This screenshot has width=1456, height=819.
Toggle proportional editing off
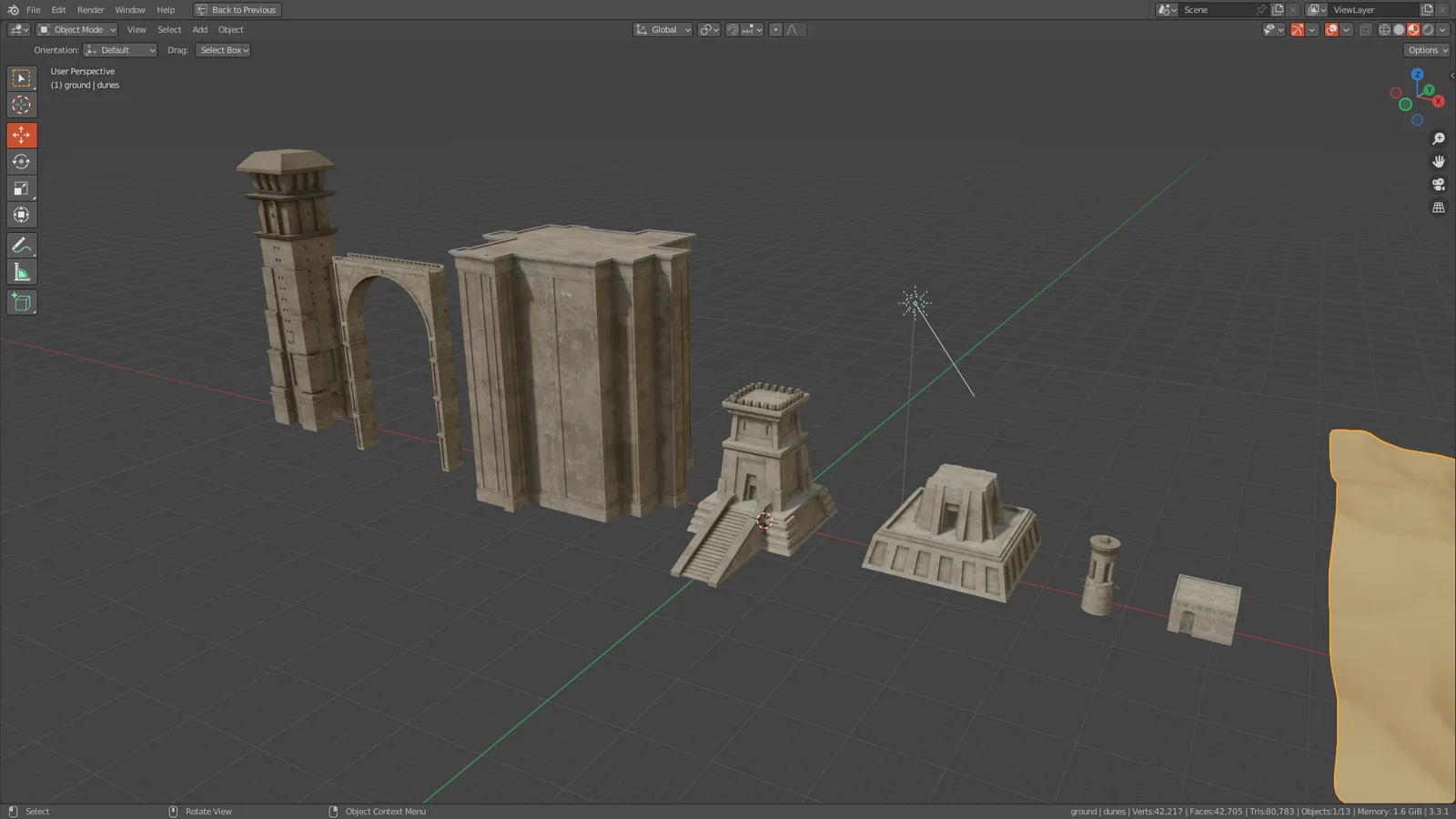coord(775,29)
